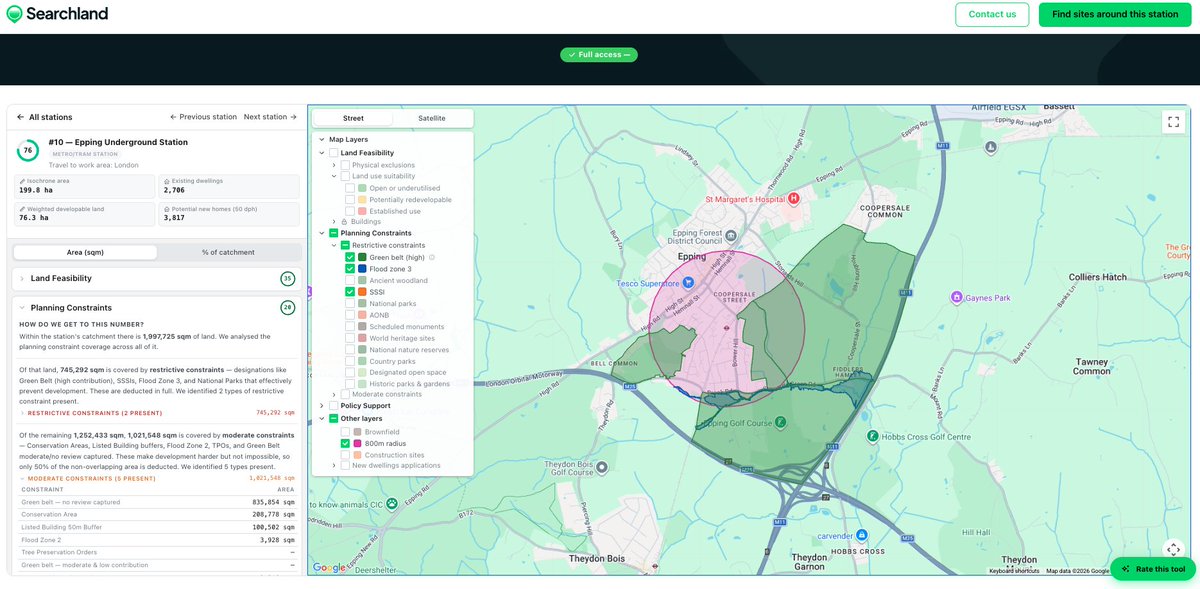Collapse Moderate Constraints (5 present) list
This screenshot has height=589, width=1200.
pyautogui.click(x=158, y=478)
